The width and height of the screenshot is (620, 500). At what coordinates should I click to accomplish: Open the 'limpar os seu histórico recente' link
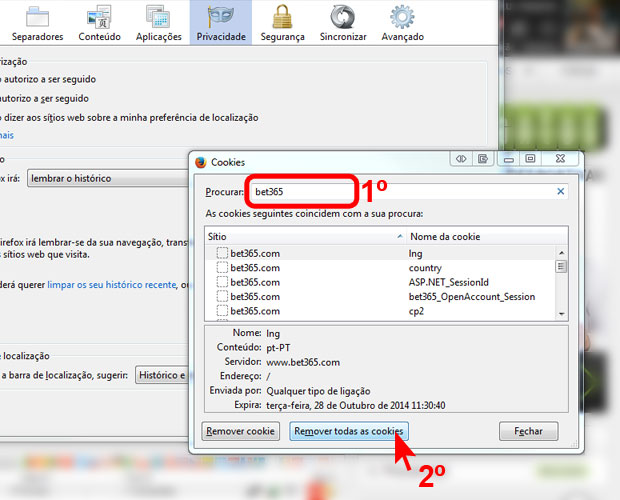click(x=112, y=285)
